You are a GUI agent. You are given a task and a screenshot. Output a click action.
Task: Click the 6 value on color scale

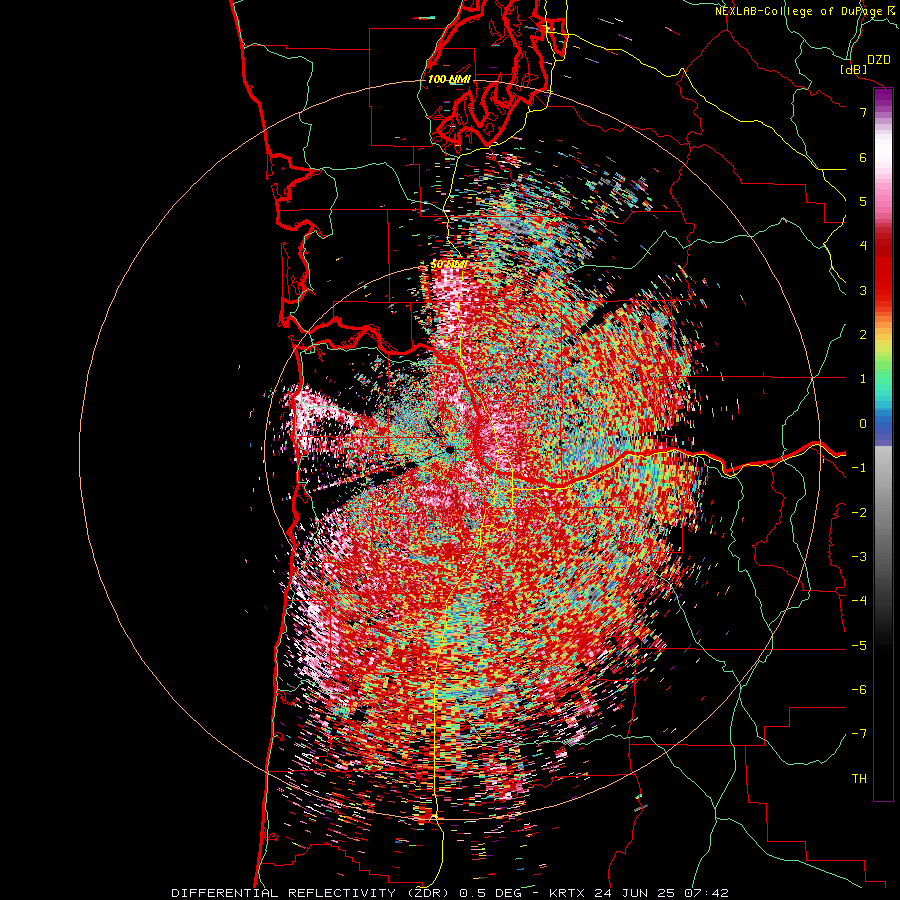tap(863, 157)
